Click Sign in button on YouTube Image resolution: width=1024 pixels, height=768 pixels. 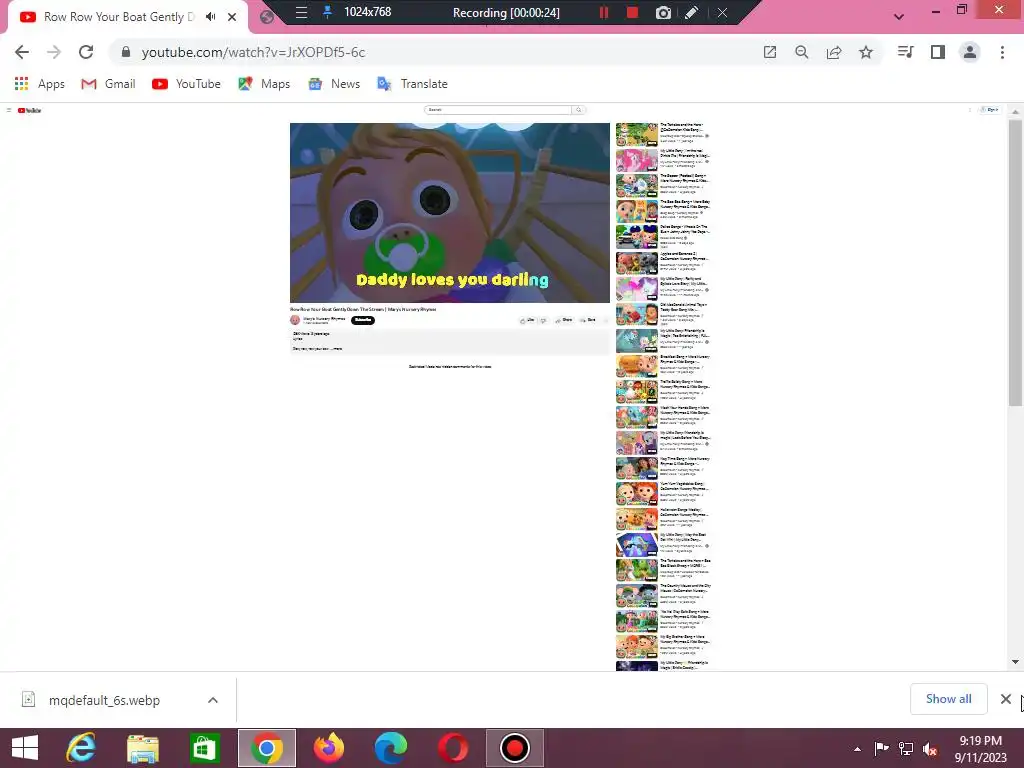pyautogui.click(x=991, y=110)
